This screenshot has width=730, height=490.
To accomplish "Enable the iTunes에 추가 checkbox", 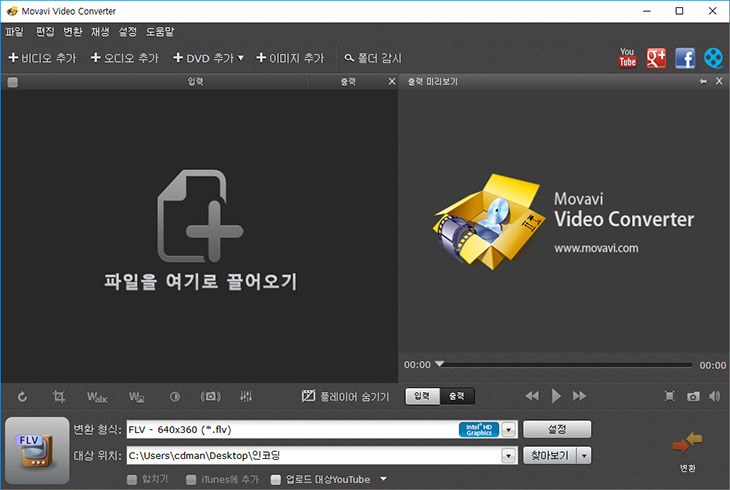I will click(191, 479).
